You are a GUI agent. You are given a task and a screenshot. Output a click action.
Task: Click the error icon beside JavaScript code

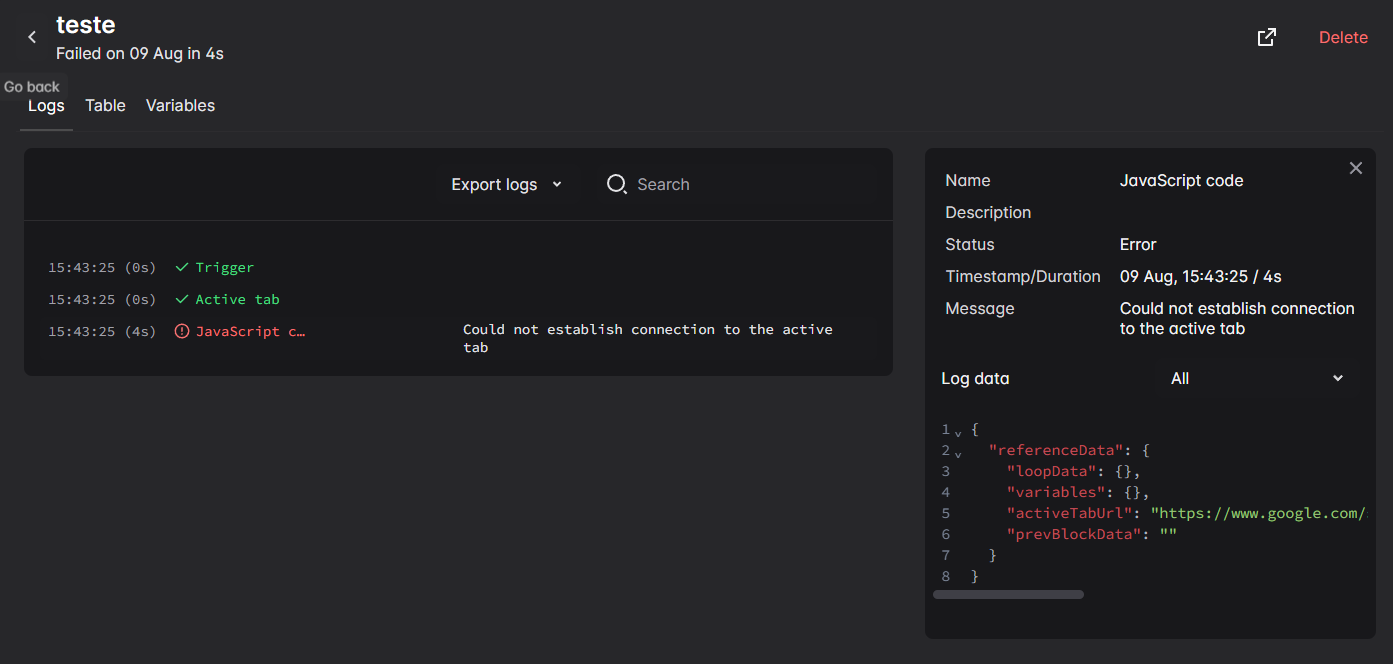coord(182,331)
